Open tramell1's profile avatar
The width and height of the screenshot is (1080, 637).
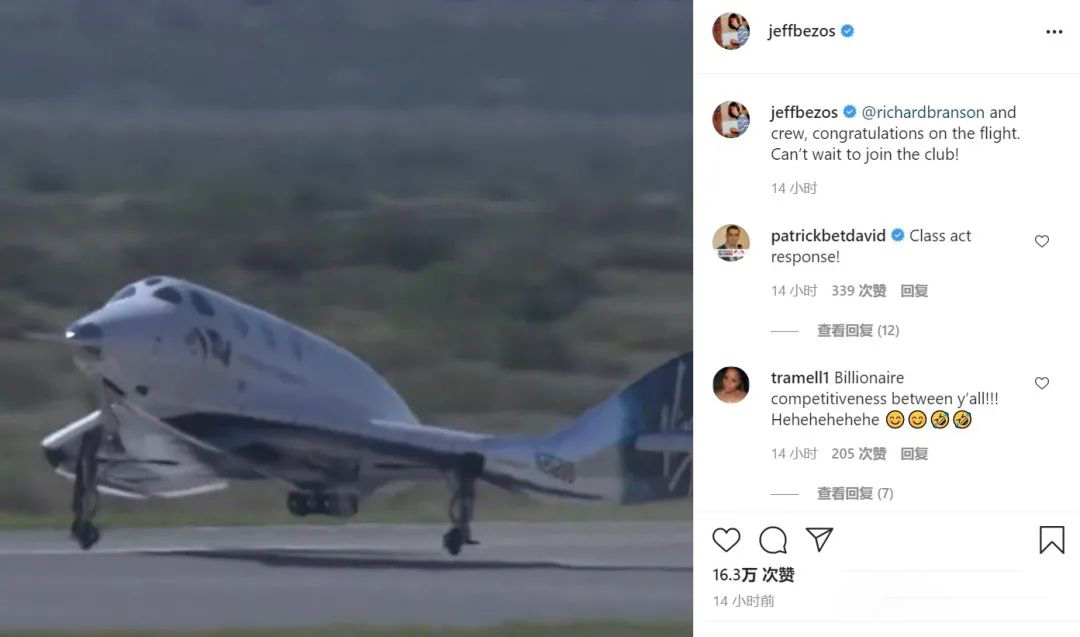(x=731, y=385)
